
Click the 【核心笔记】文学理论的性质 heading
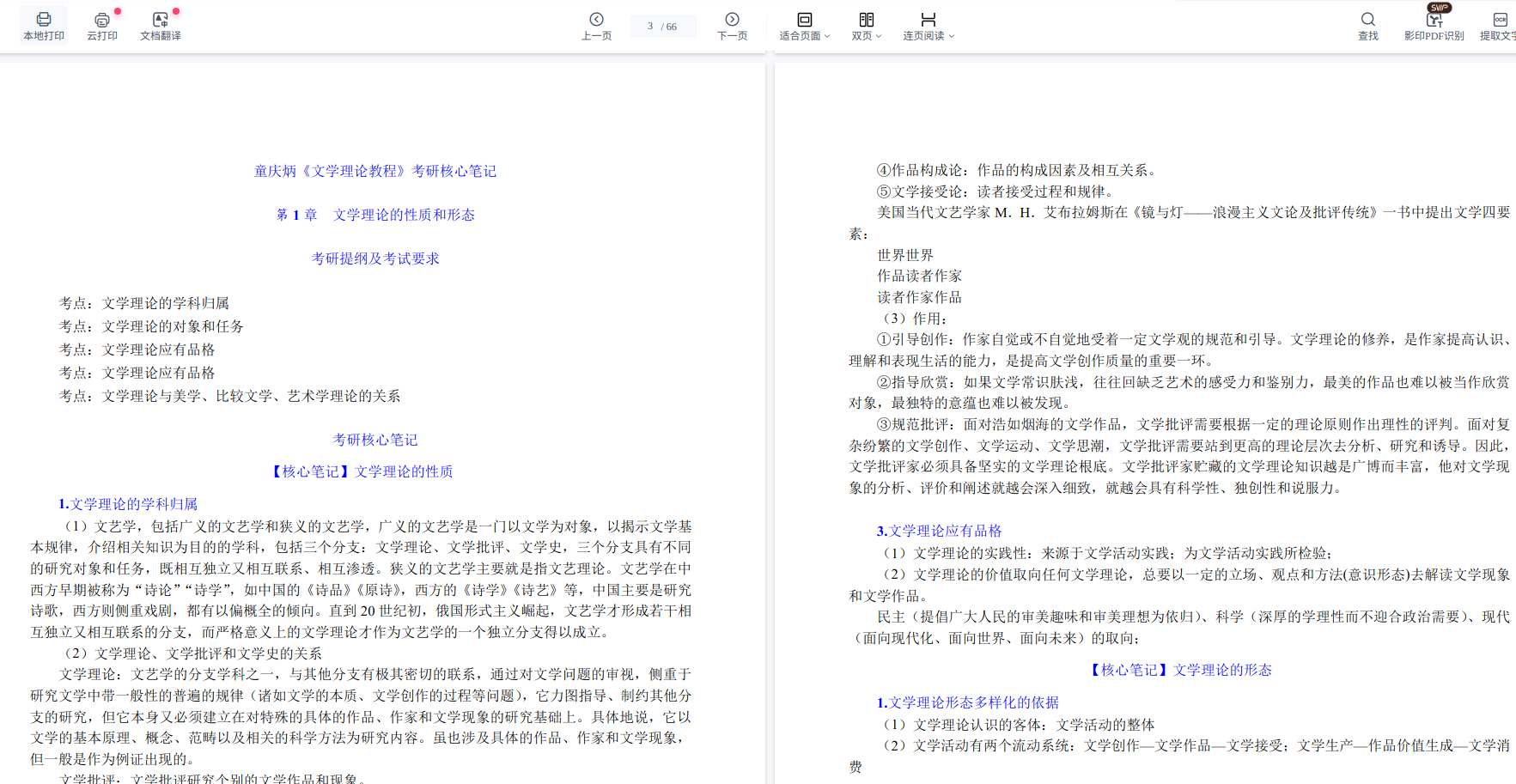point(361,471)
